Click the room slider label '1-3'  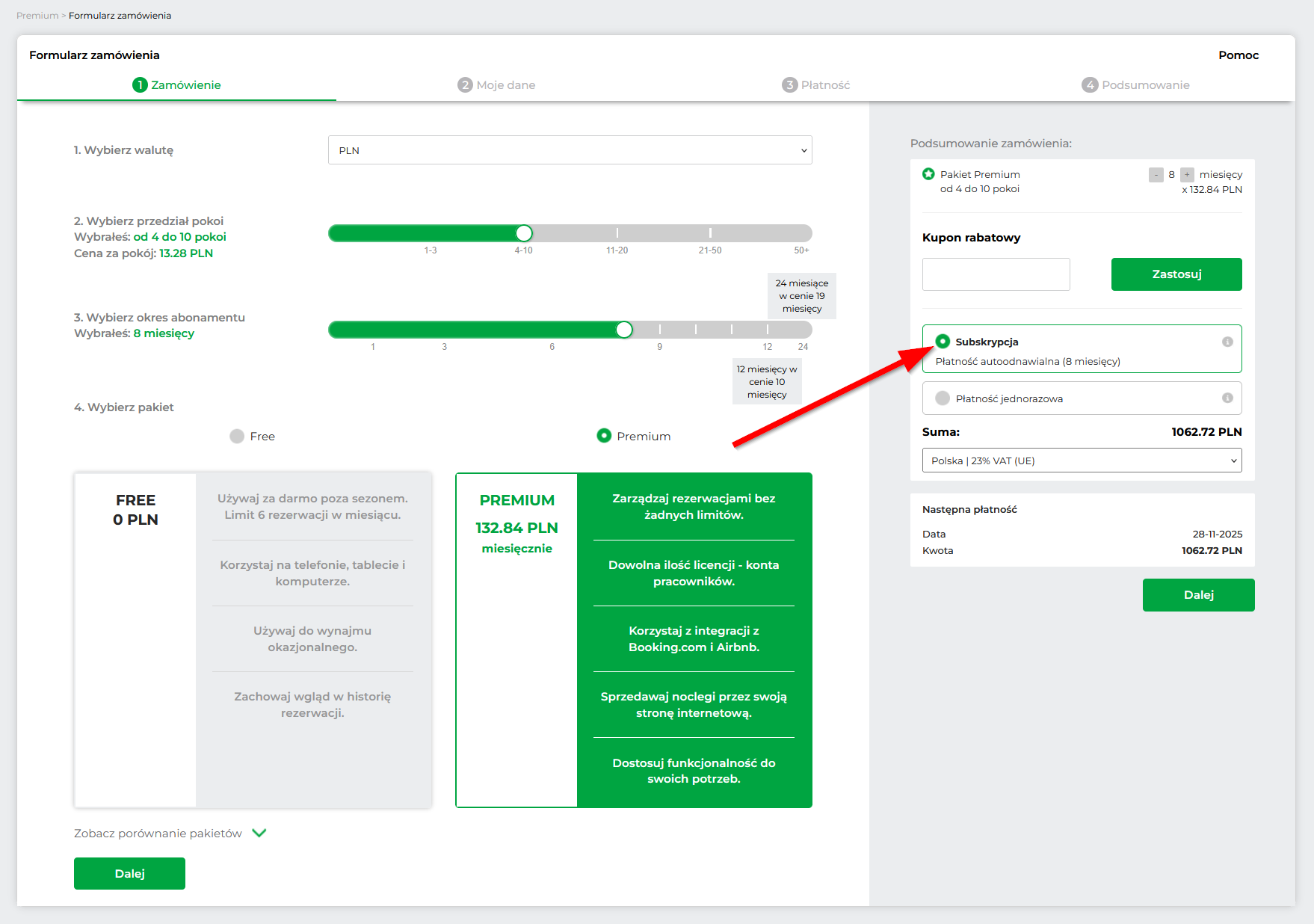click(x=431, y=250)
